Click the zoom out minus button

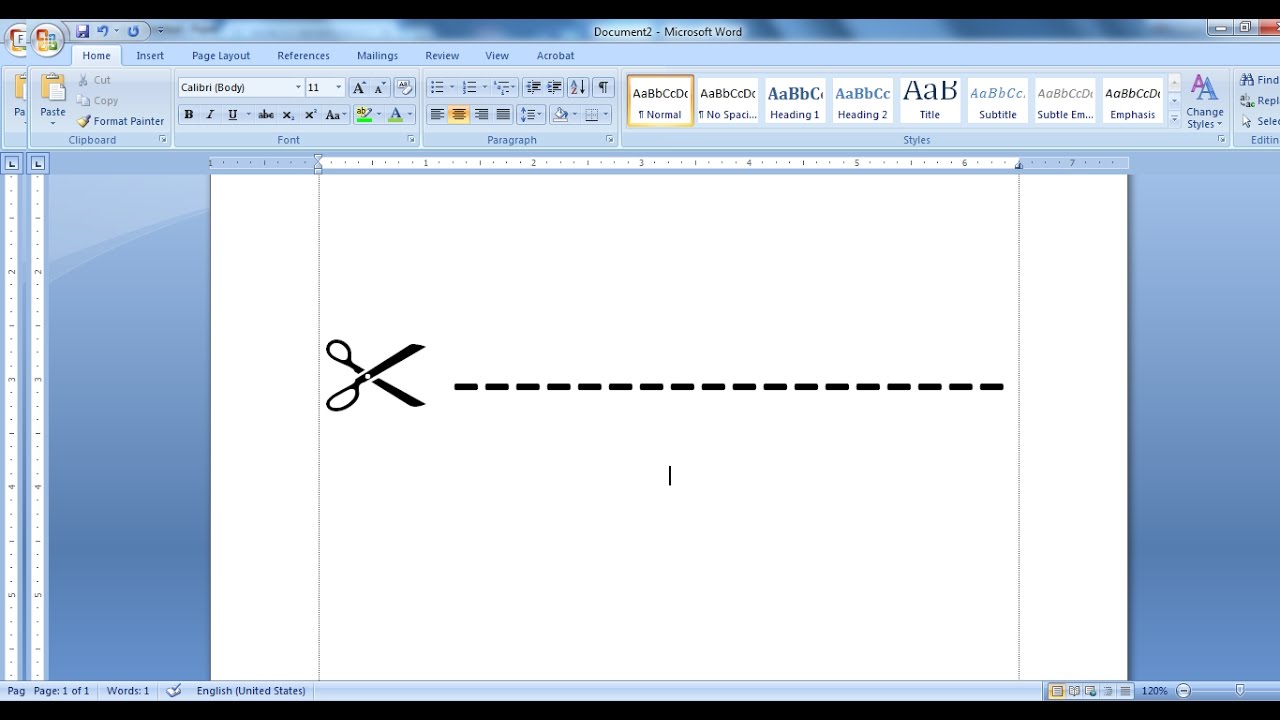[x=1184, y=691]
